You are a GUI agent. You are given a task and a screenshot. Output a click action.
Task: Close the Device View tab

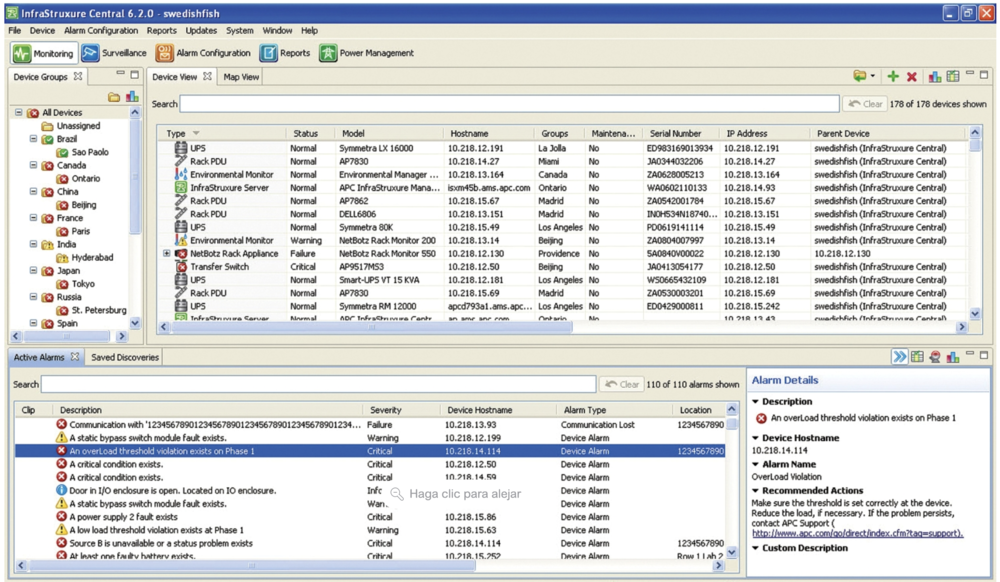click(207, 76)
